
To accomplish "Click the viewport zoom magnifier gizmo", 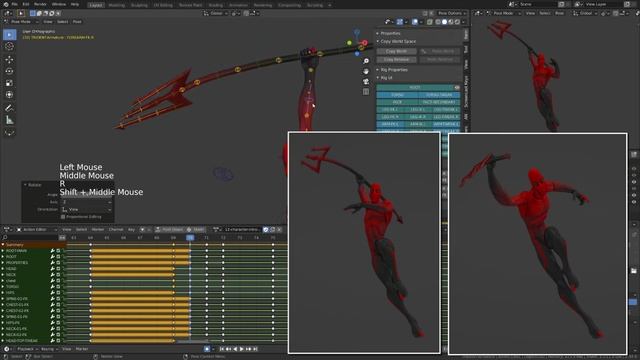I will (366, 61).
